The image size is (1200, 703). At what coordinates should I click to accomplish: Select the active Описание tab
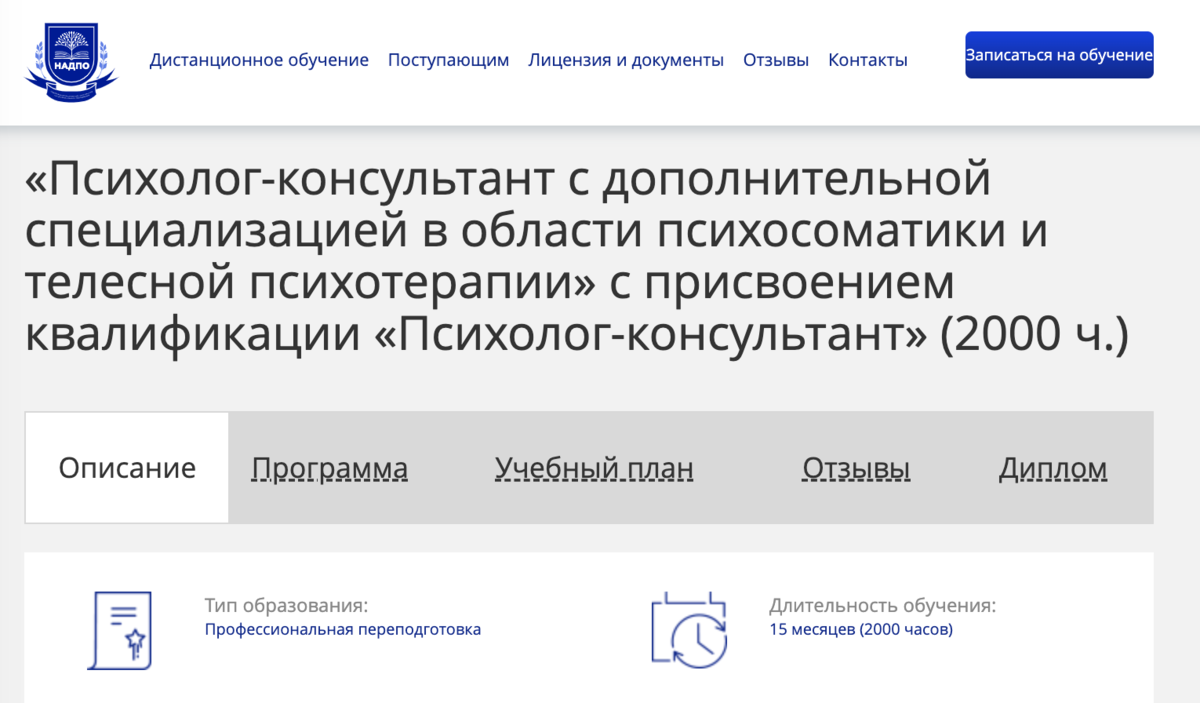coord(126,468)
